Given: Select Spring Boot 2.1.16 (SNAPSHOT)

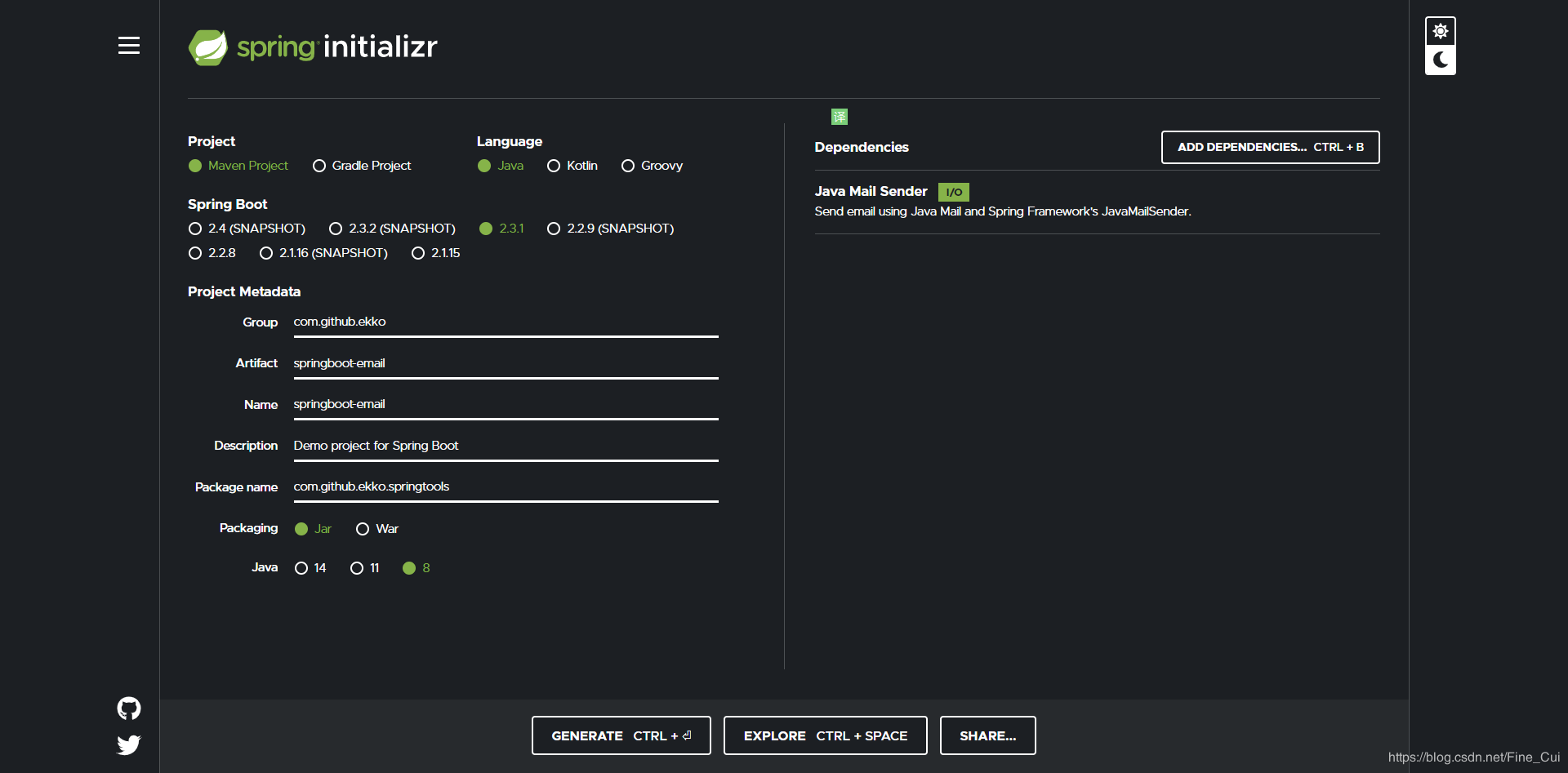Looking at the screenshot, I should click(x=323, y=253).
